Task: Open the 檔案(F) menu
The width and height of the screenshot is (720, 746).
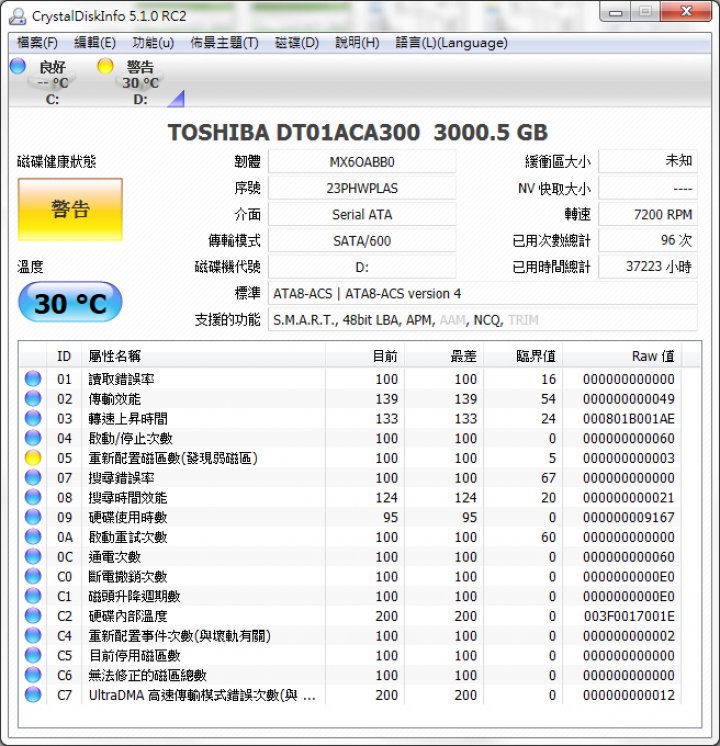Action: coord(37,43)
